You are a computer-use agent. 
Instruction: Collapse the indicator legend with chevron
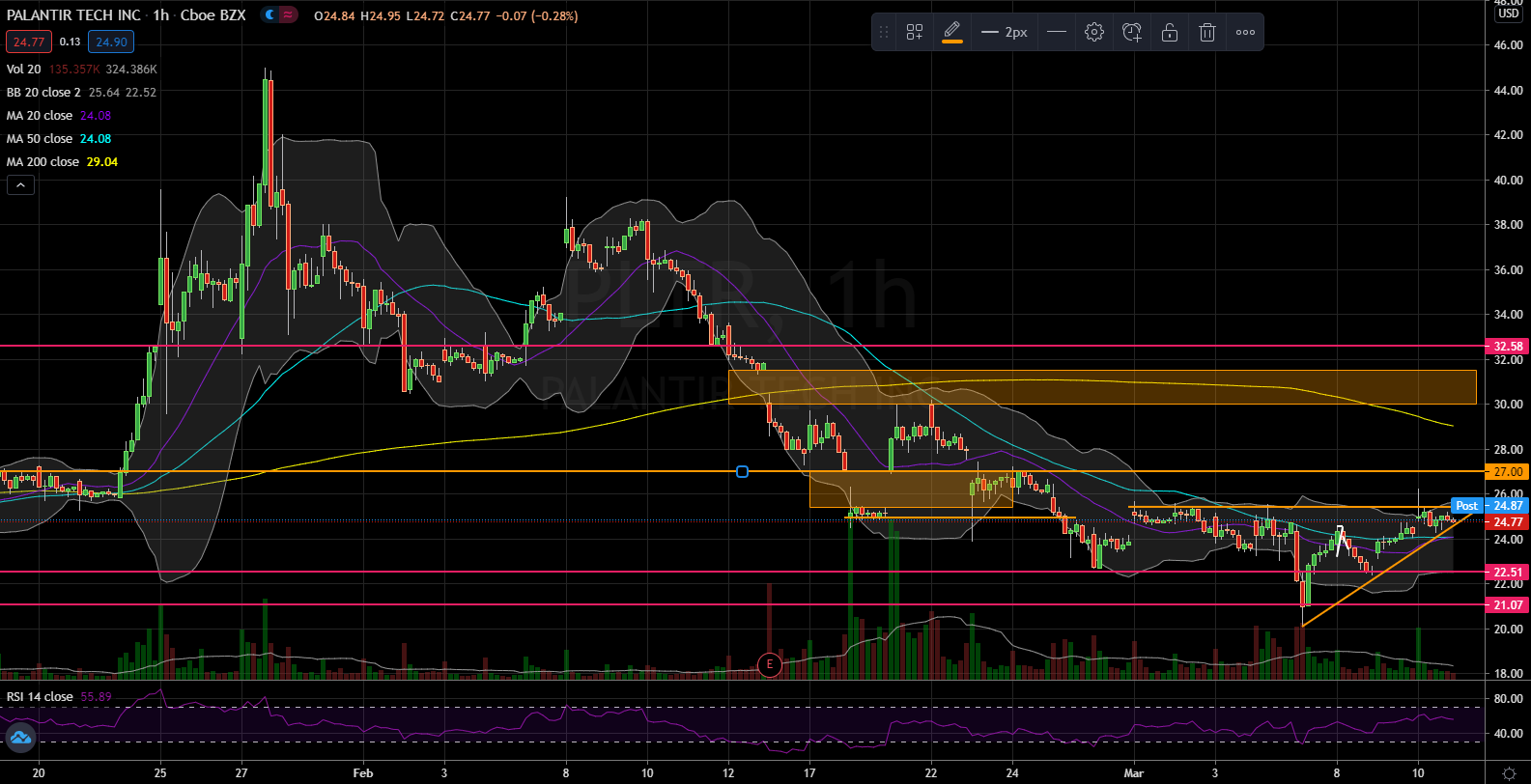20,185
